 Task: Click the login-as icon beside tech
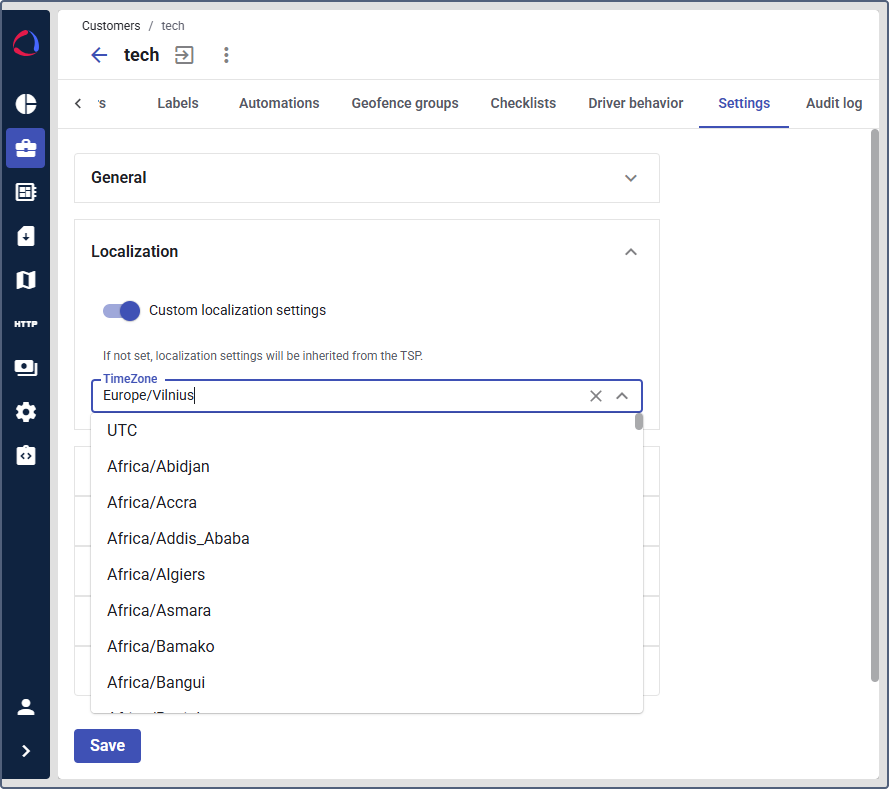184,55
